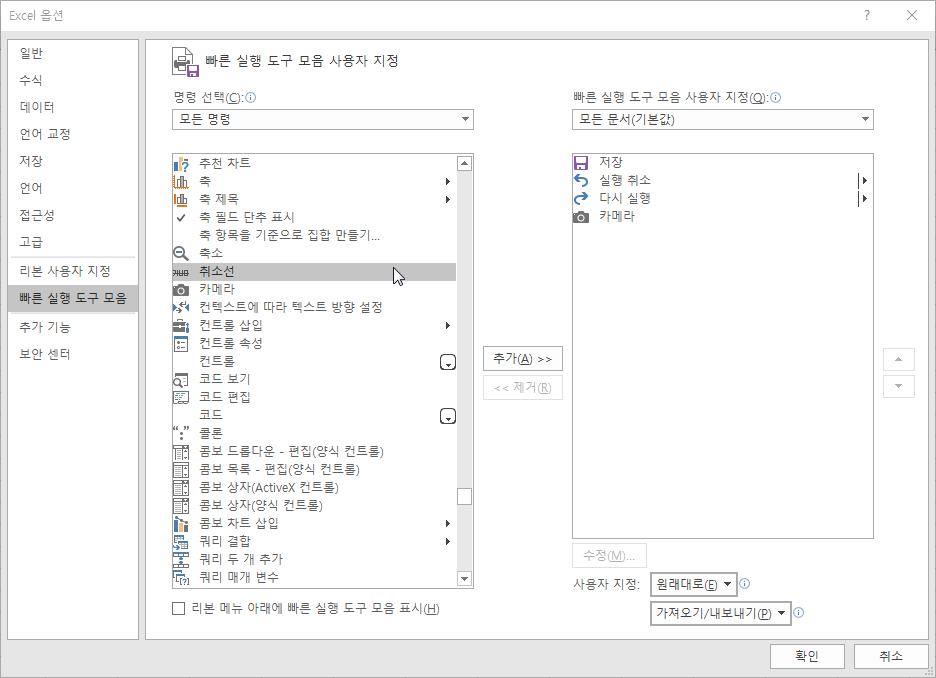Expand the 콤보 차트 삽입 submenu arrow
Screen dimensions: 936x678
448,523
